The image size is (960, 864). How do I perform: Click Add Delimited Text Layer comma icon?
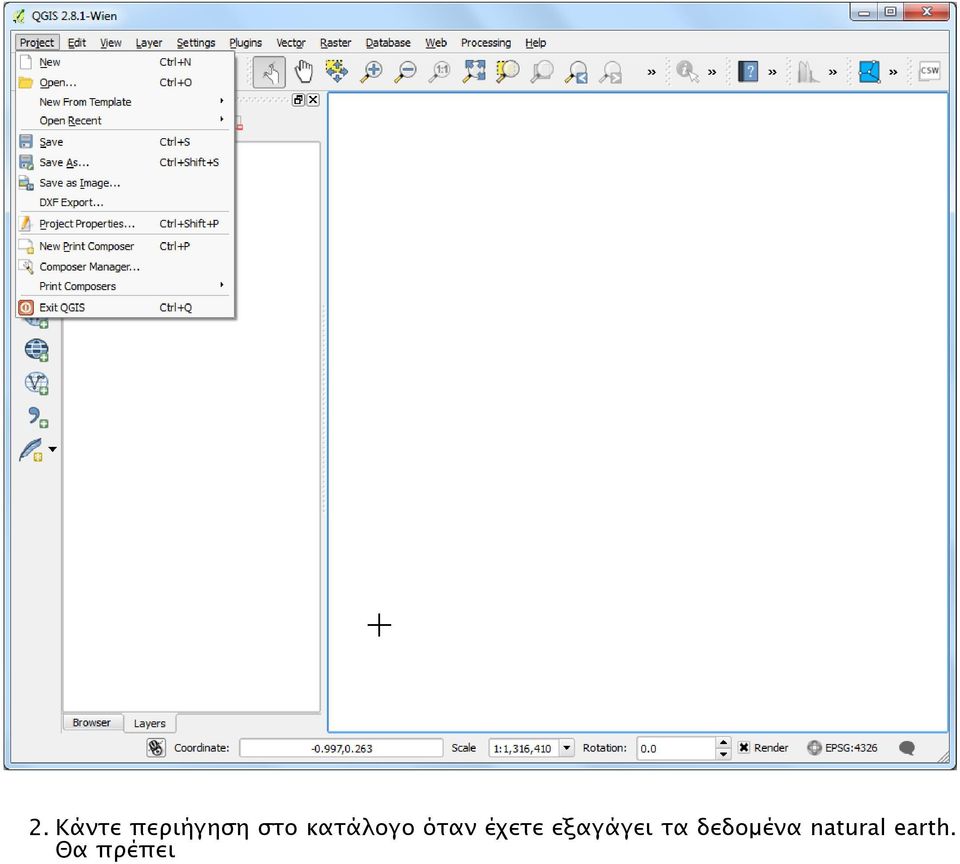coord(37,417)
